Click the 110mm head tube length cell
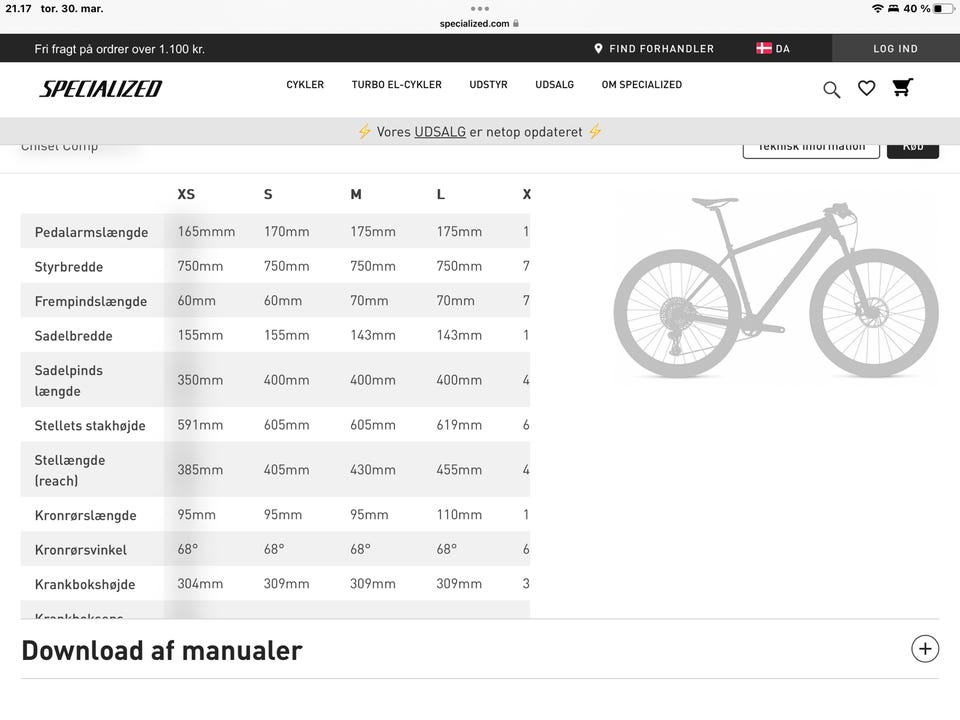This screenshot has height=720, width=960. click(x=459, y=514)
